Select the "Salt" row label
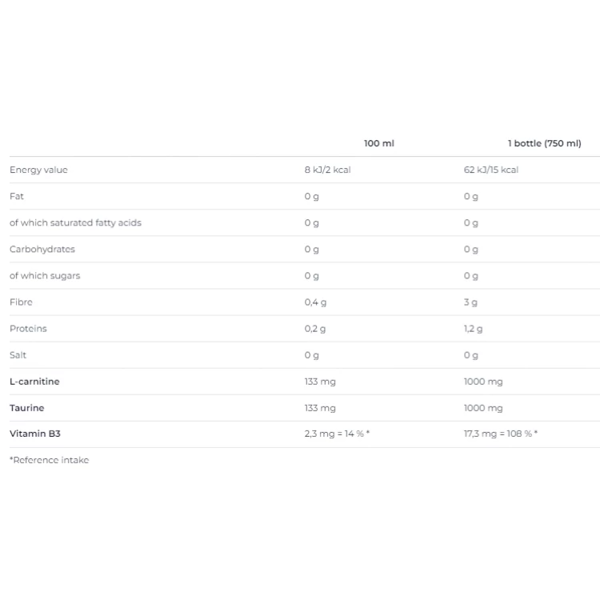 (18, 355)
